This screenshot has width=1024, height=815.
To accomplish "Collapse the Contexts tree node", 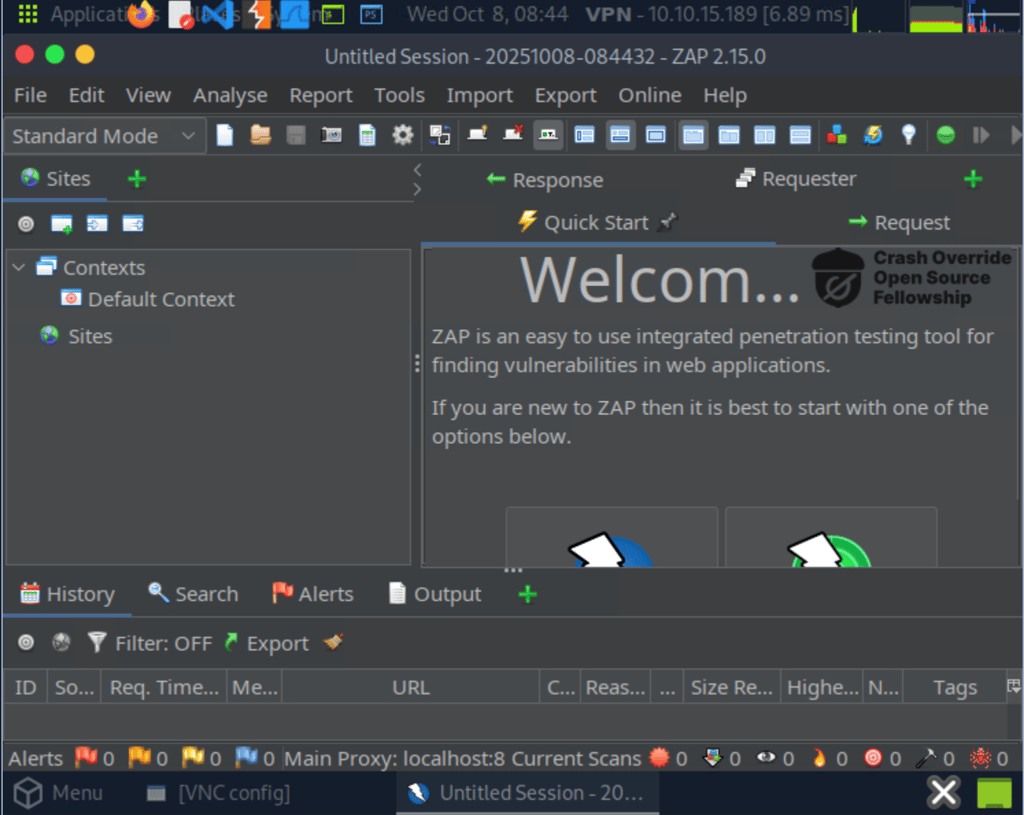I will point(19,267).
